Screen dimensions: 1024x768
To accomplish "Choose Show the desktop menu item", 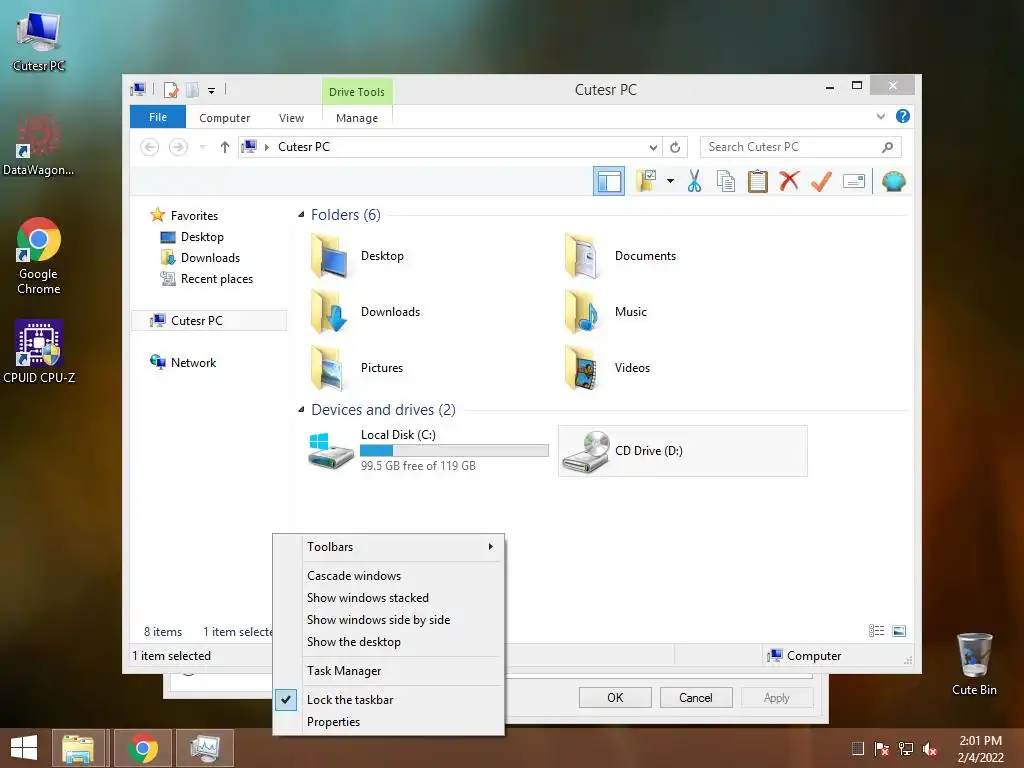I will [x=389, y=642].
